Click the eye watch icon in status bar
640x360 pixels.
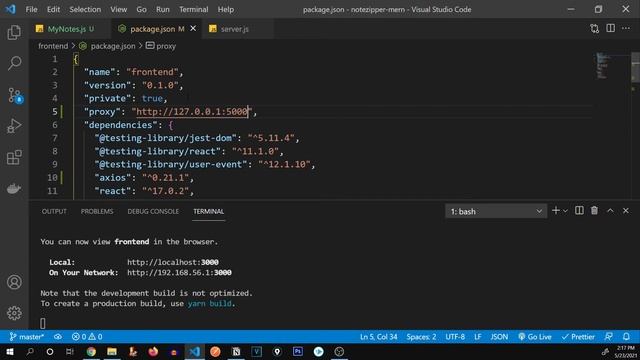click(58, 337)
